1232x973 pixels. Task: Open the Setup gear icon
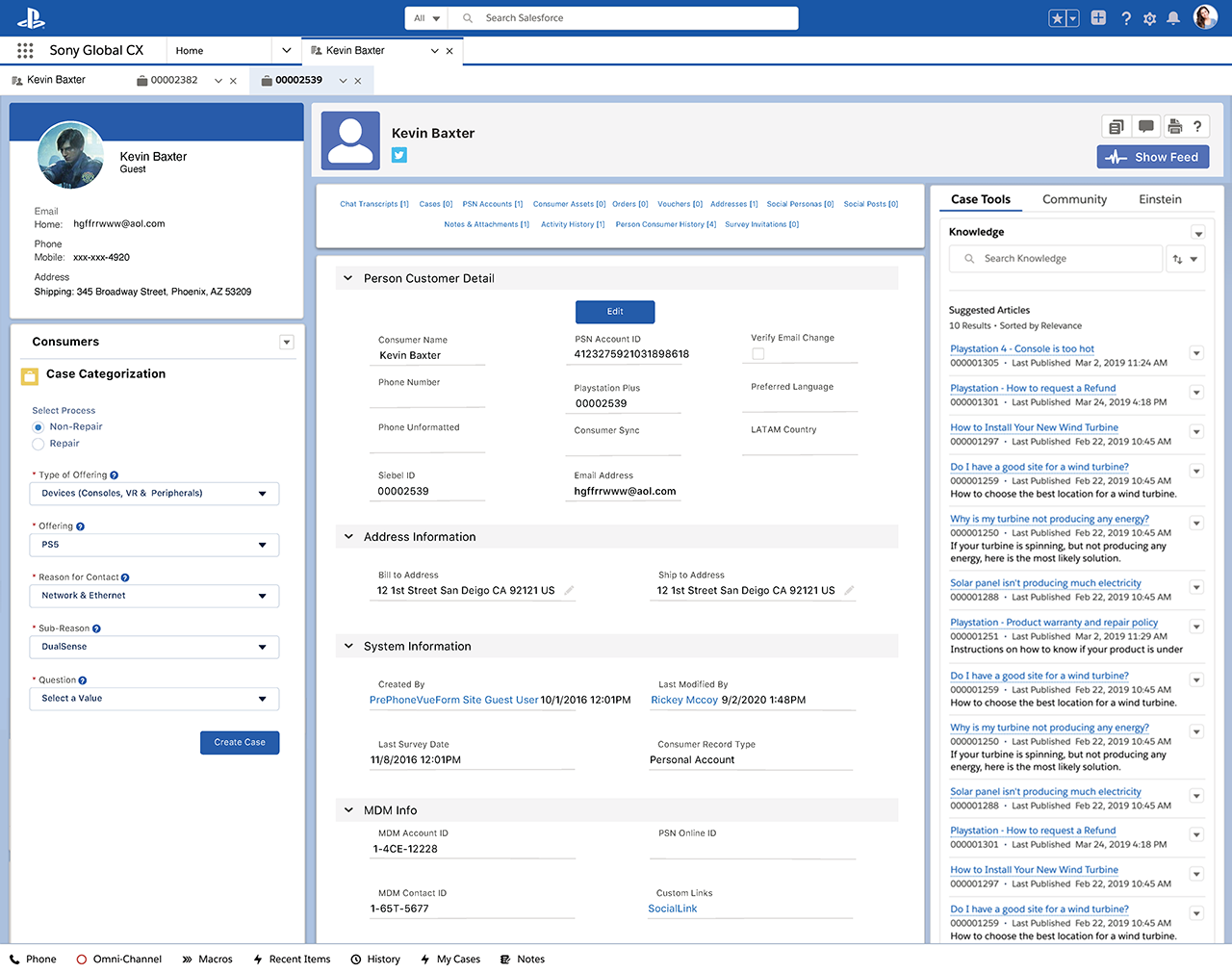point(1149,18)
